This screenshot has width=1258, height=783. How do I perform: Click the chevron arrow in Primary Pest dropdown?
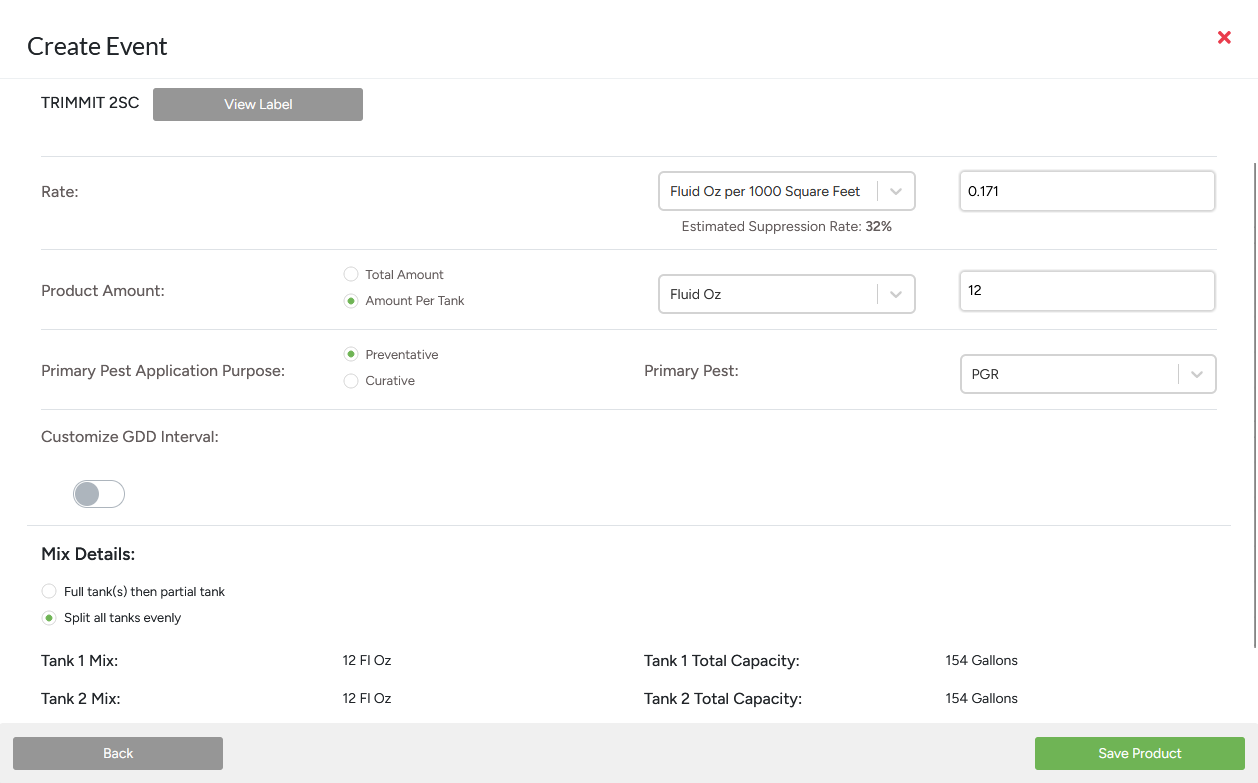click(x=1197, y=374)
